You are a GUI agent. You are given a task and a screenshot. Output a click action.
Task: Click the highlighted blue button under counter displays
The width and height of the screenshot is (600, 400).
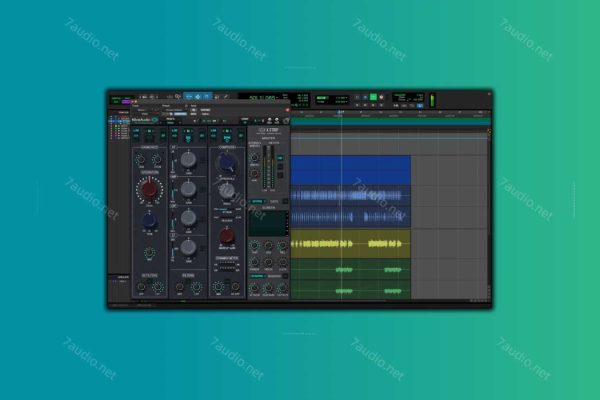pyautogui.click(x=420, y=105)
